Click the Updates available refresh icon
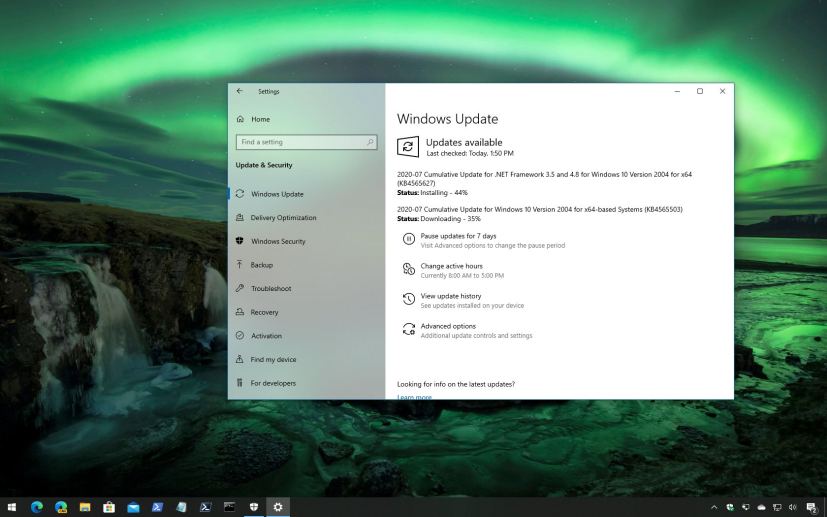Screen dimensions: 827x517 click(408, 147)
